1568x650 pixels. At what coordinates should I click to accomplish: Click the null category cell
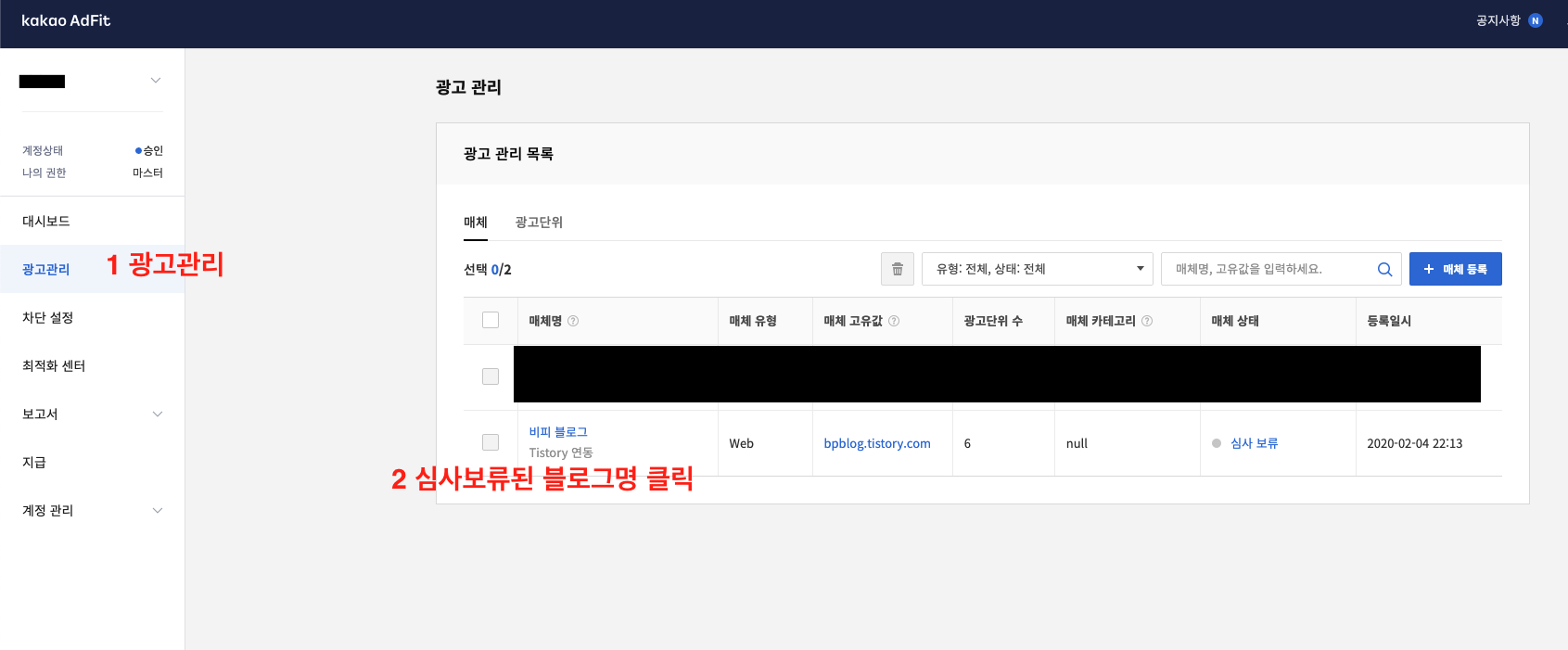click(1077, 443)
